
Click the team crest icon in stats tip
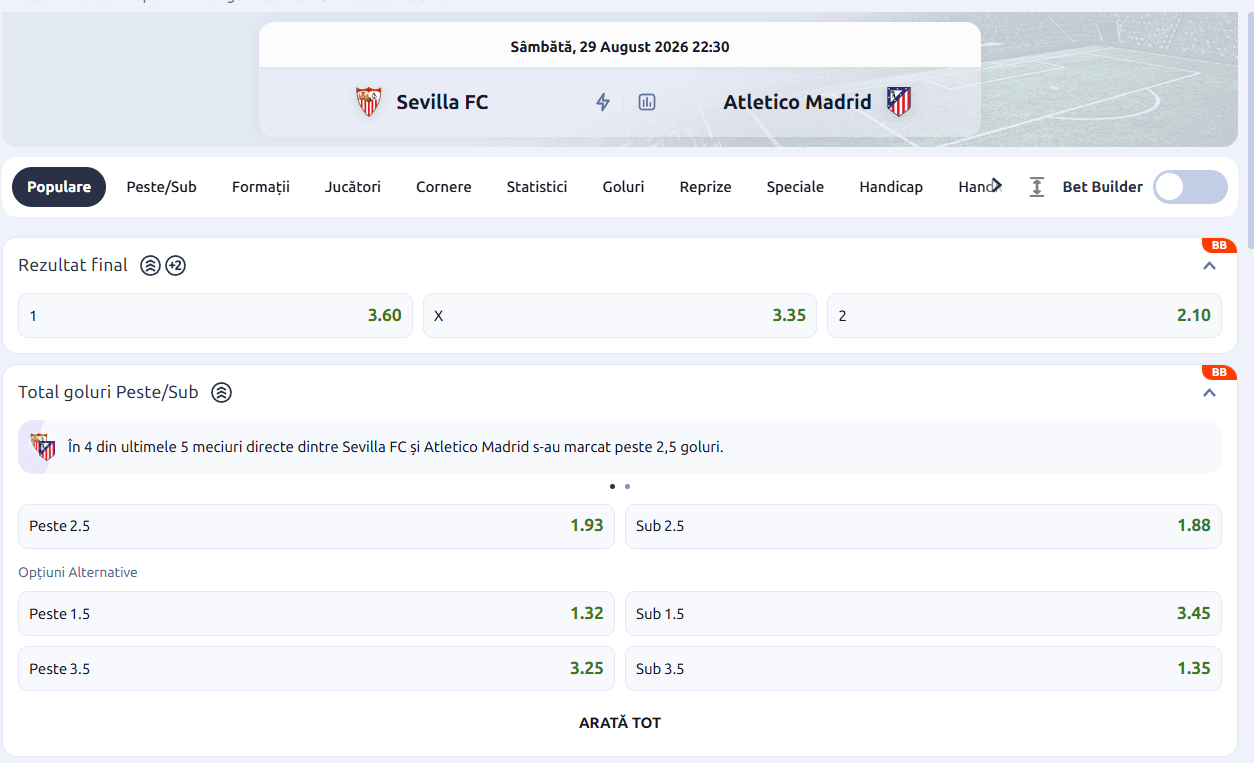(x=43, y=447)
